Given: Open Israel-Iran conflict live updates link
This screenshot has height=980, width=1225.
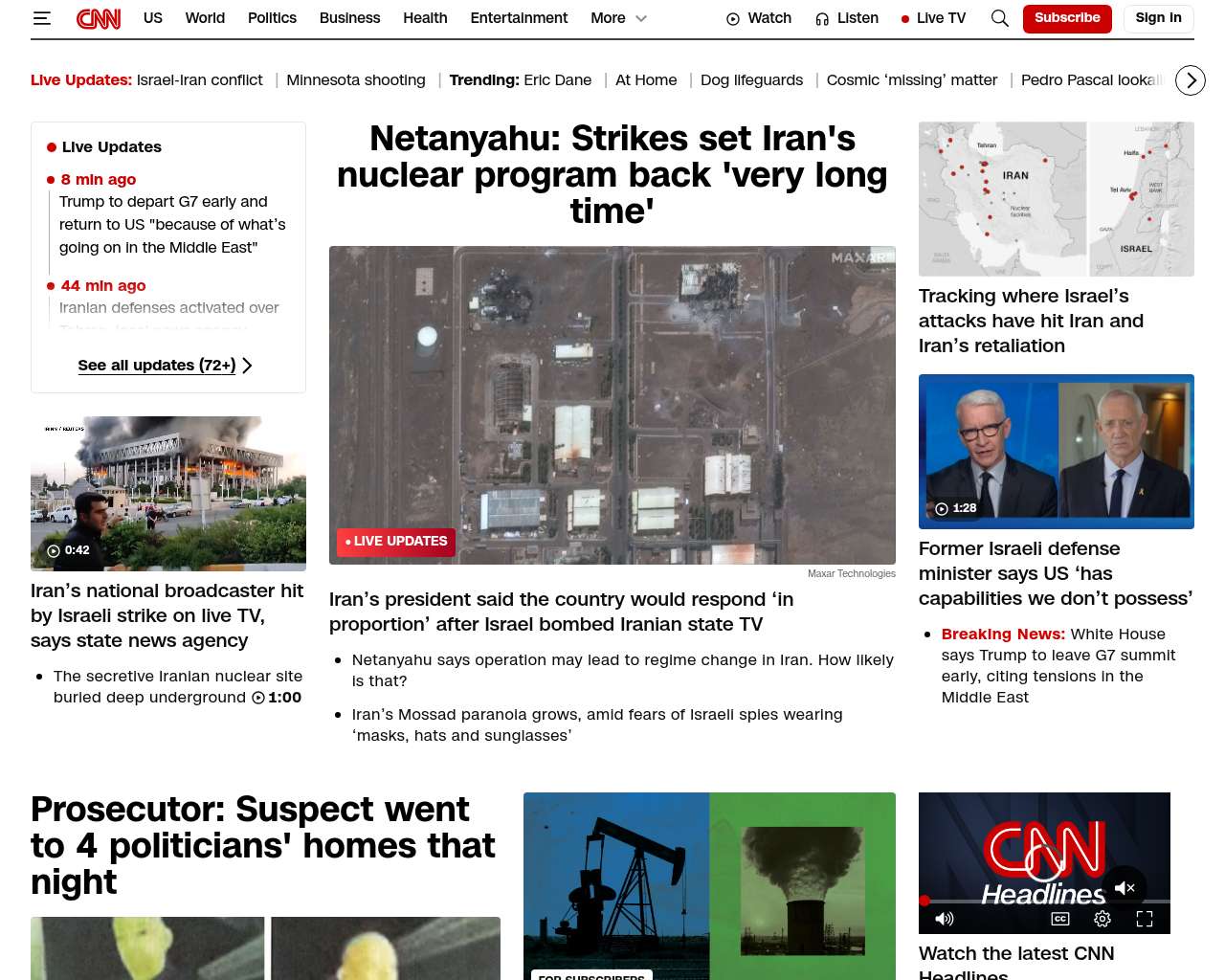Looking at the screenshot, I should (x=199, y=80).
